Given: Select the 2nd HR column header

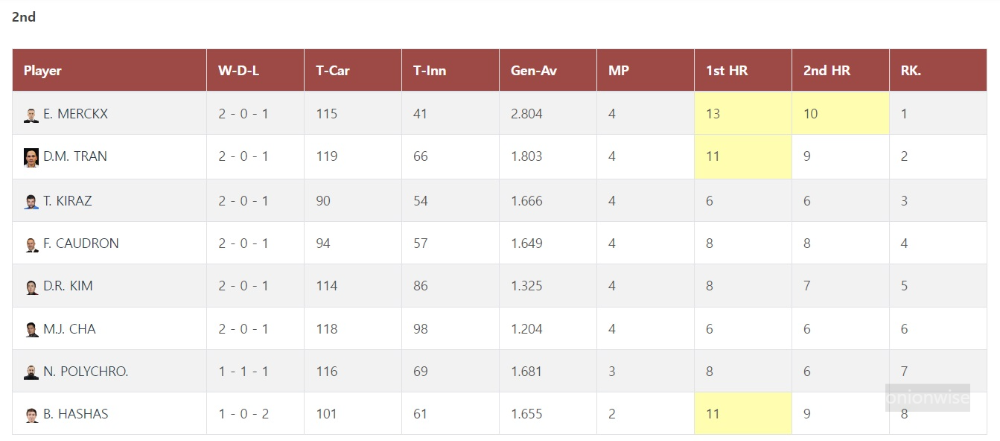Looking at the screenshot, I should tap(841, 70).
